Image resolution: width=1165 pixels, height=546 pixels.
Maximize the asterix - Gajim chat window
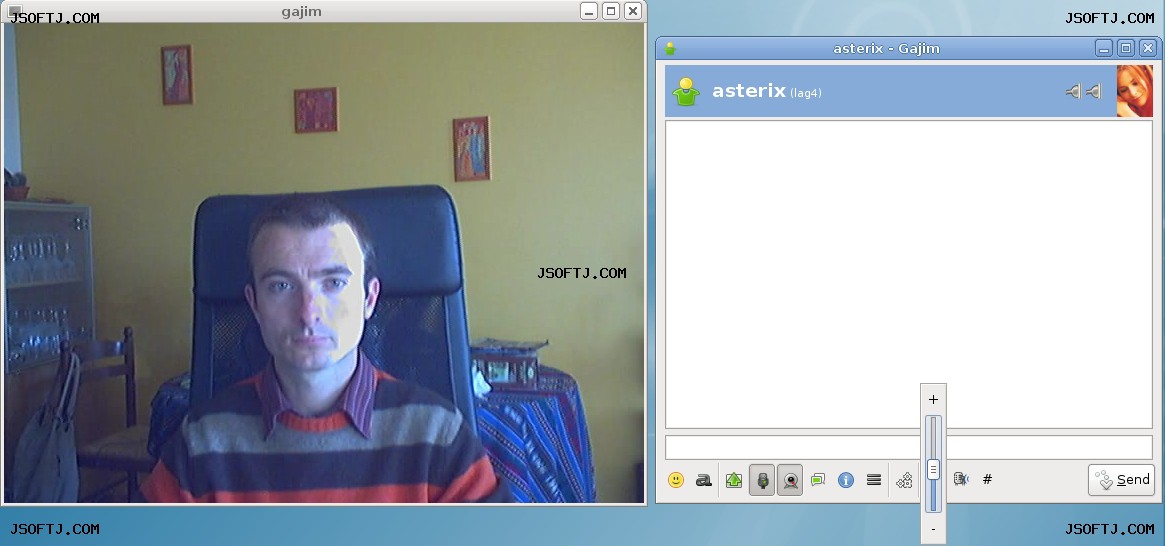[x=1126, y=49]
